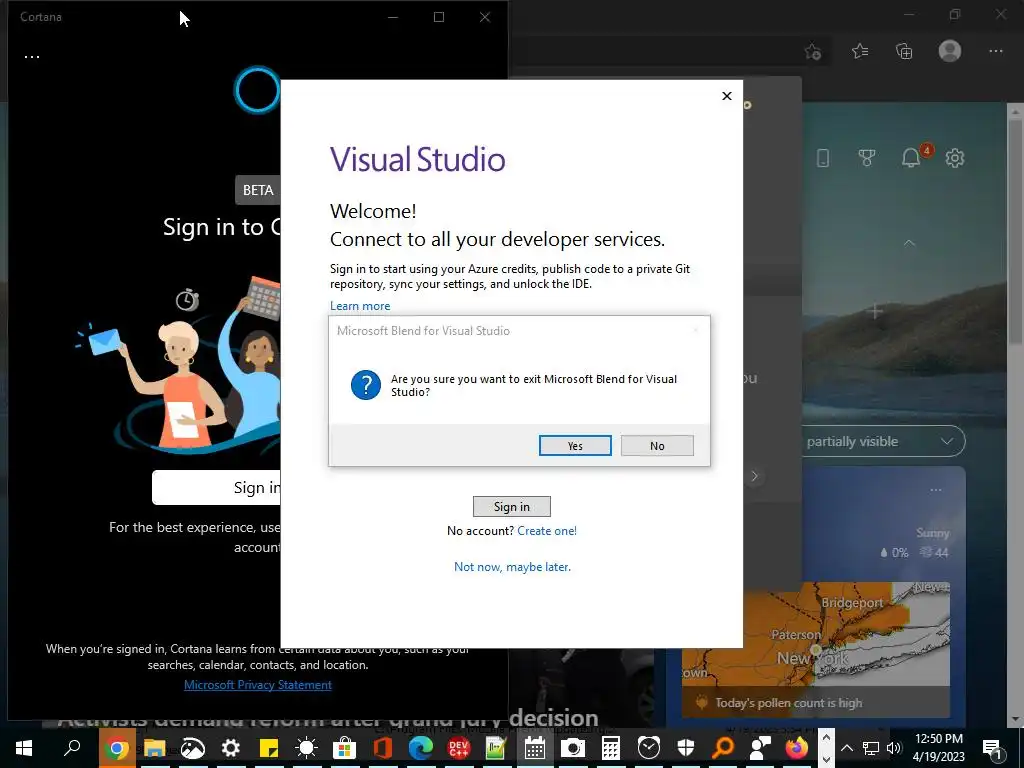Open Edge Collections
The image size is (1024, 768).
pyautogui.click(x=904, y=51)
